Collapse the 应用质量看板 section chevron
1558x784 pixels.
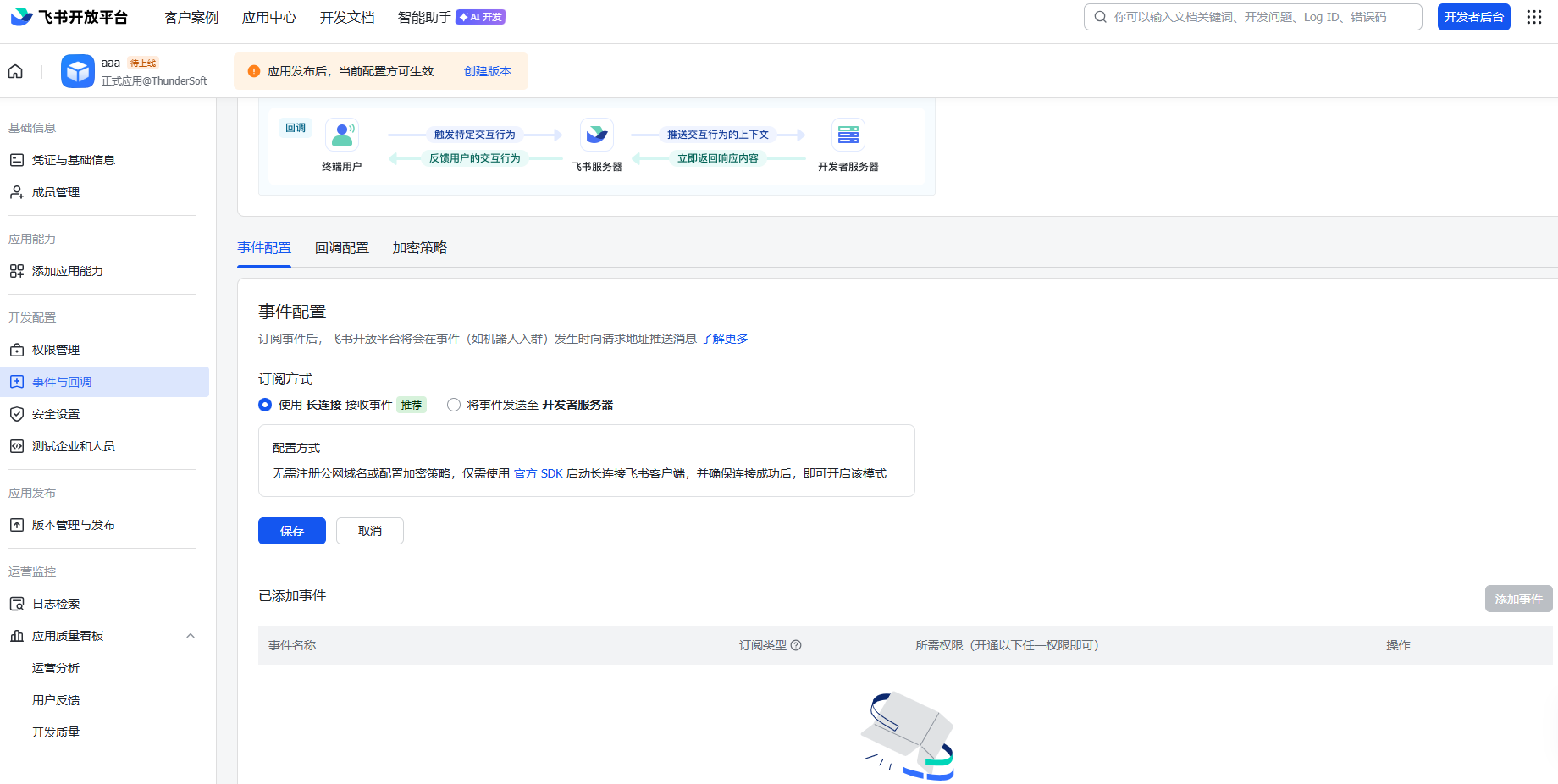tap(191, 636)
